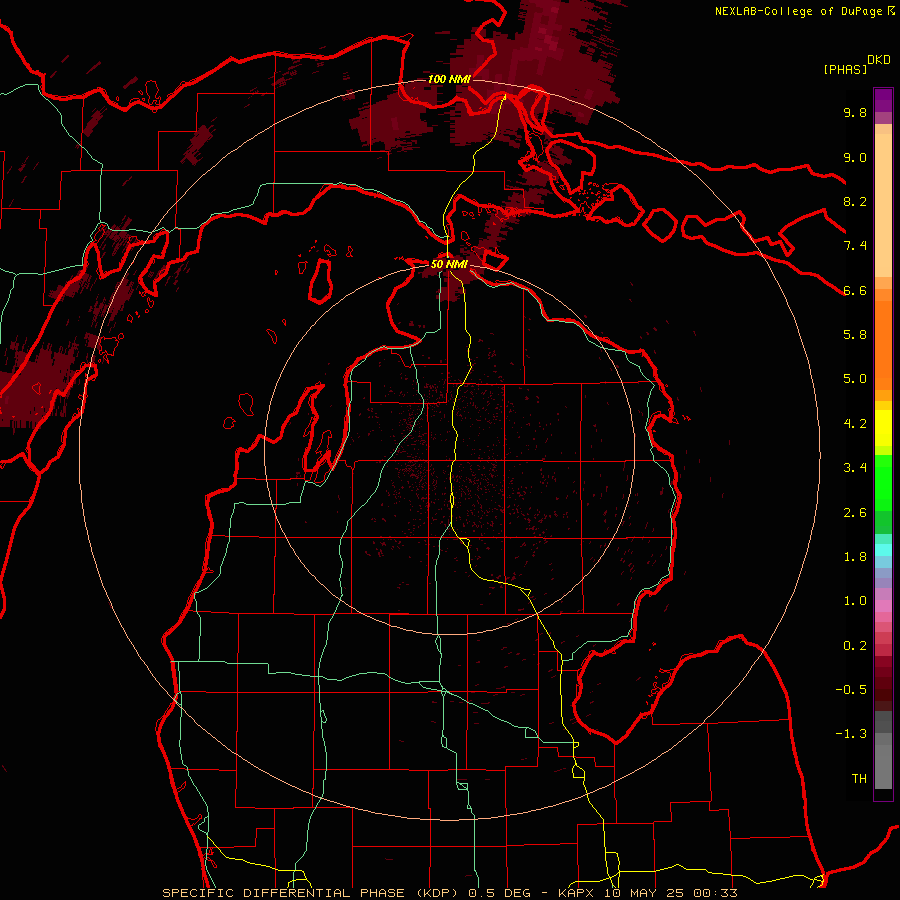The width and height of the screenshot is (900, 900).
Task: Click the 3.4 legend value
Action: click(x=855, y=468)
